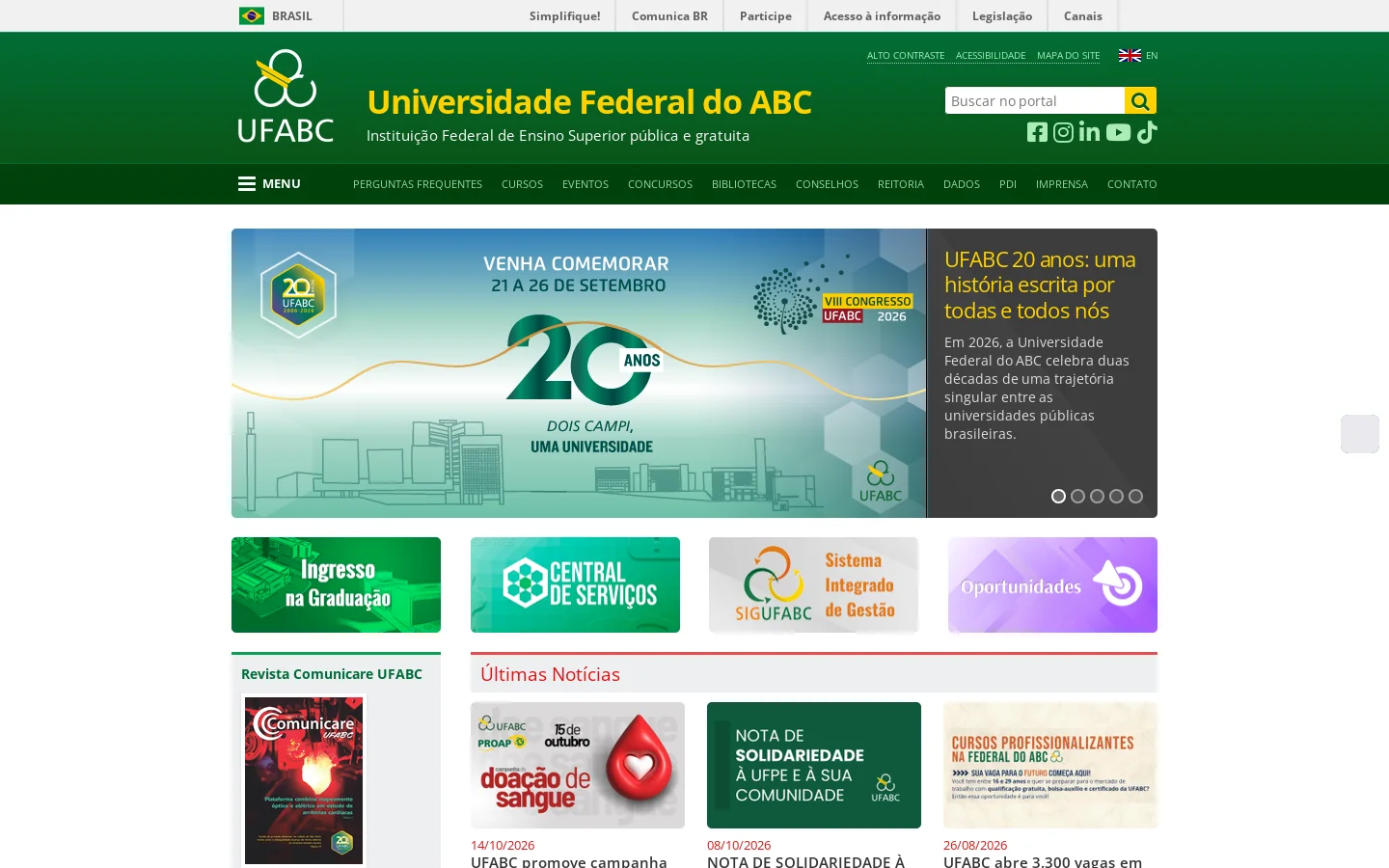Open Cursos Profissionalizantes news thumbnail

1050,765
